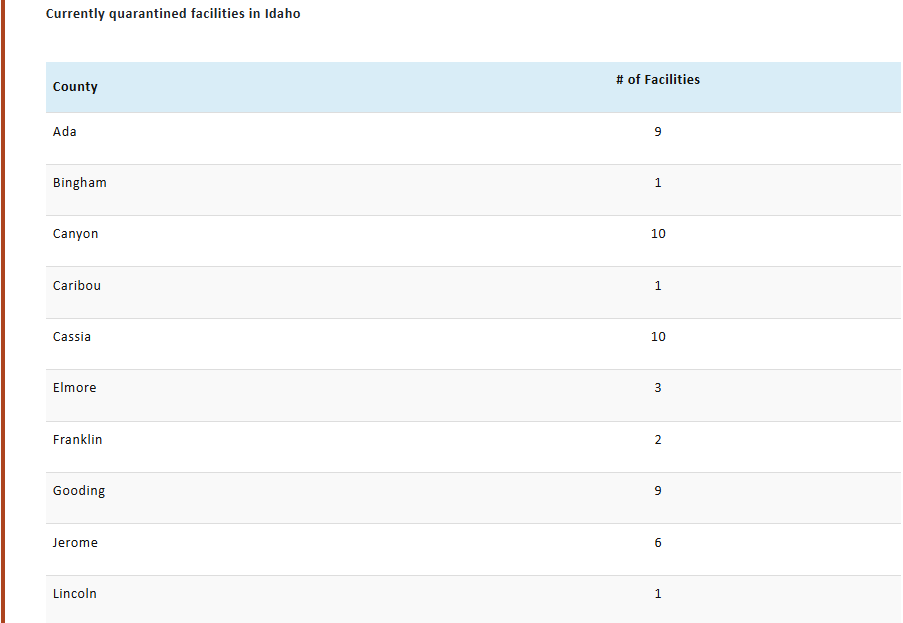Click the '# of Facilities' column header
Screen dimensions: 903x623
[658, 79]
